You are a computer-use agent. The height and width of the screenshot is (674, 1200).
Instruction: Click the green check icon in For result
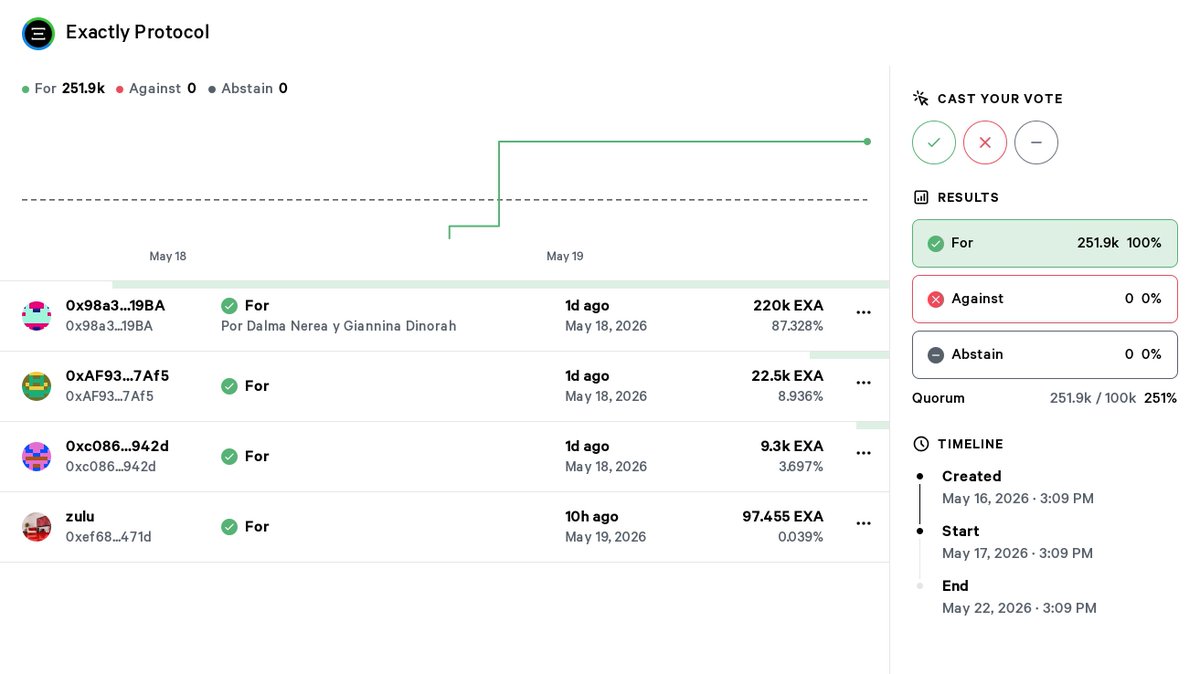tap(936, 243)
